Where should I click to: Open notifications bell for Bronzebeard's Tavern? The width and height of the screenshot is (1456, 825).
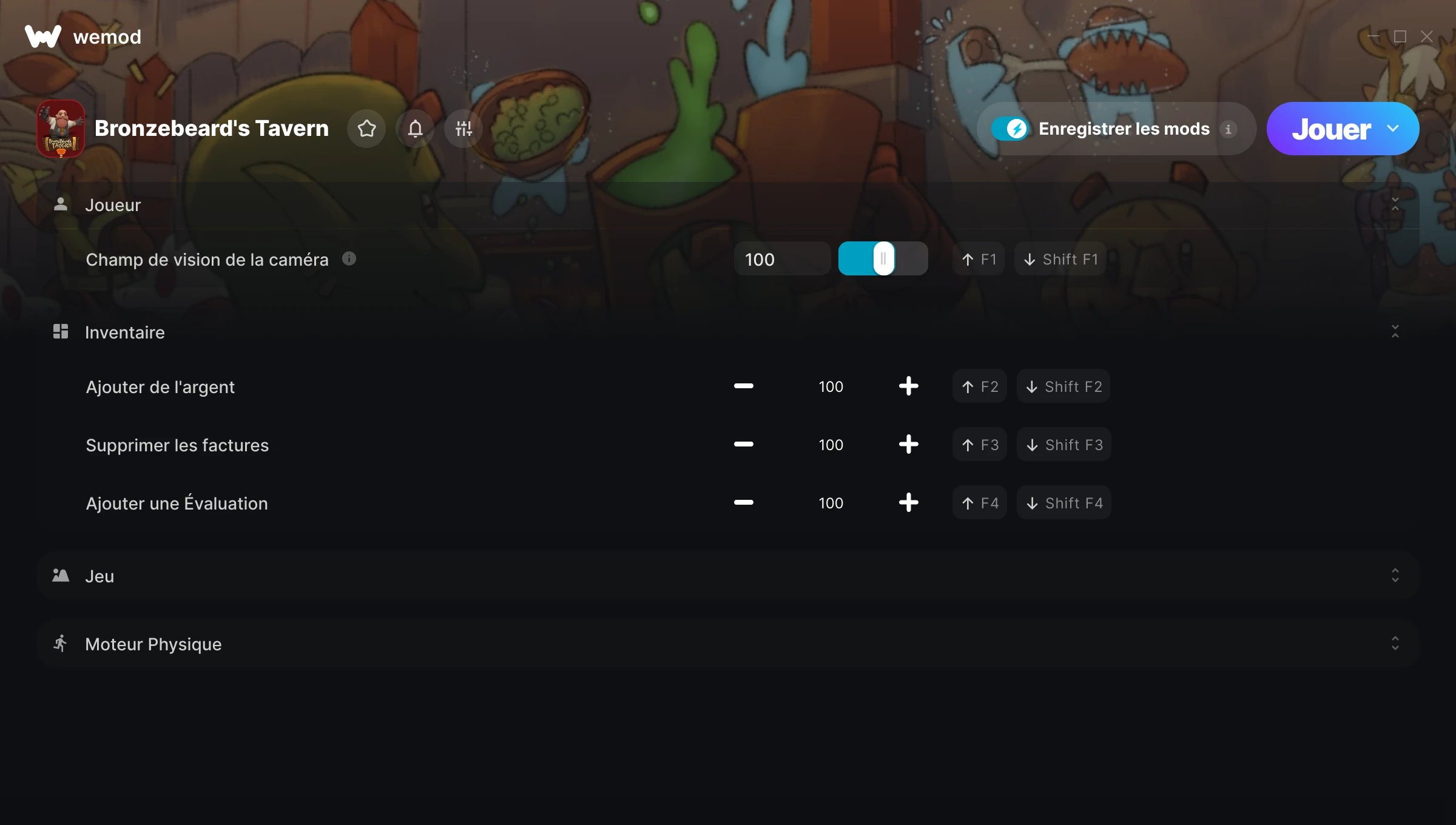(415, 129)
